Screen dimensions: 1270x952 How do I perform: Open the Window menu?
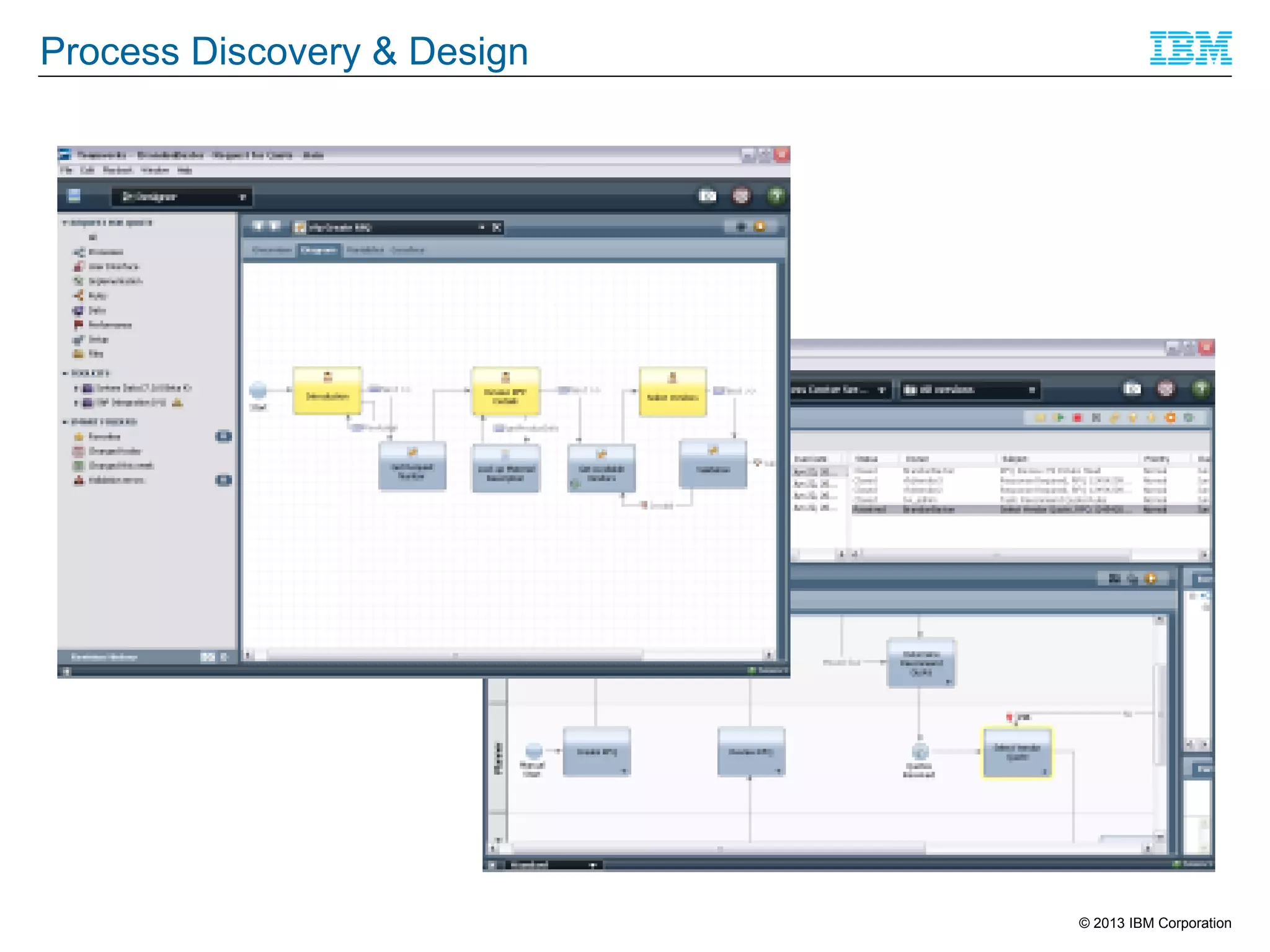154,170
